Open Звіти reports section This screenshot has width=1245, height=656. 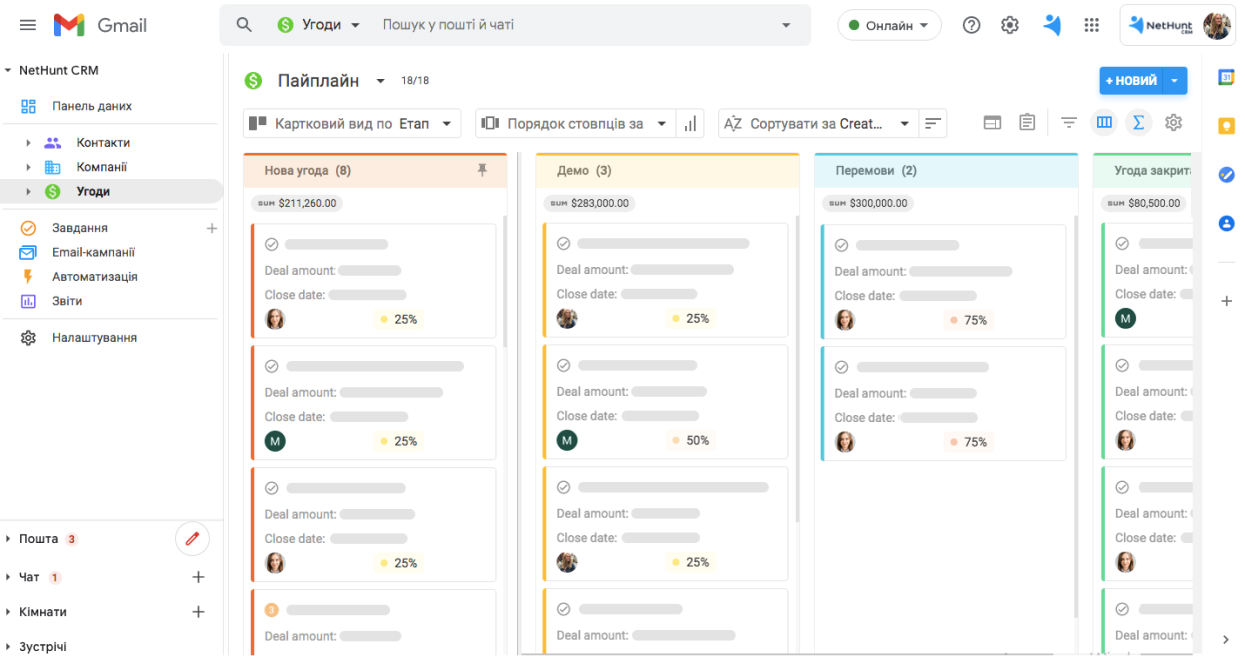[x=67, y=301]
